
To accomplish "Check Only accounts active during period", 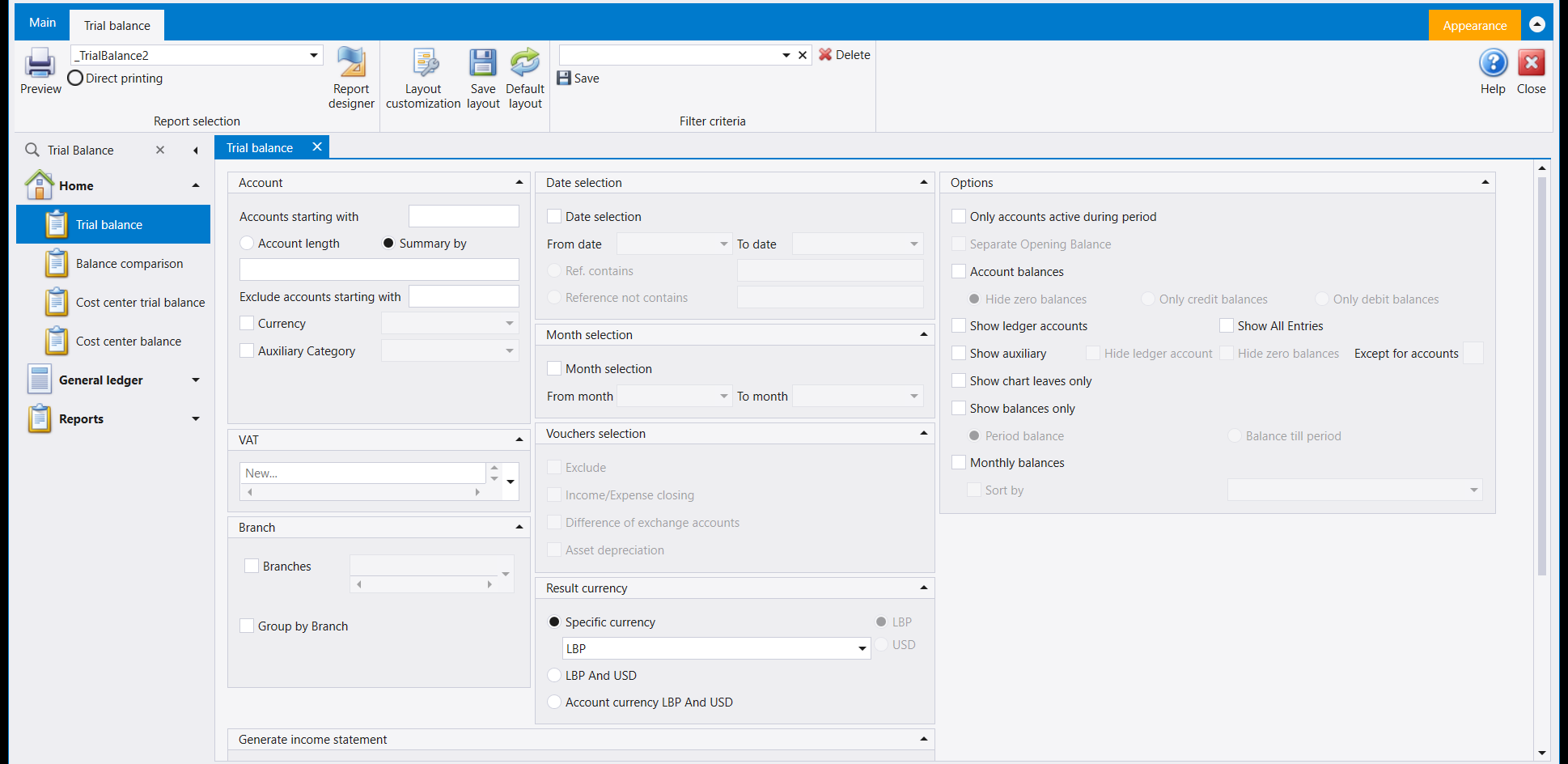I will [959, 216].
